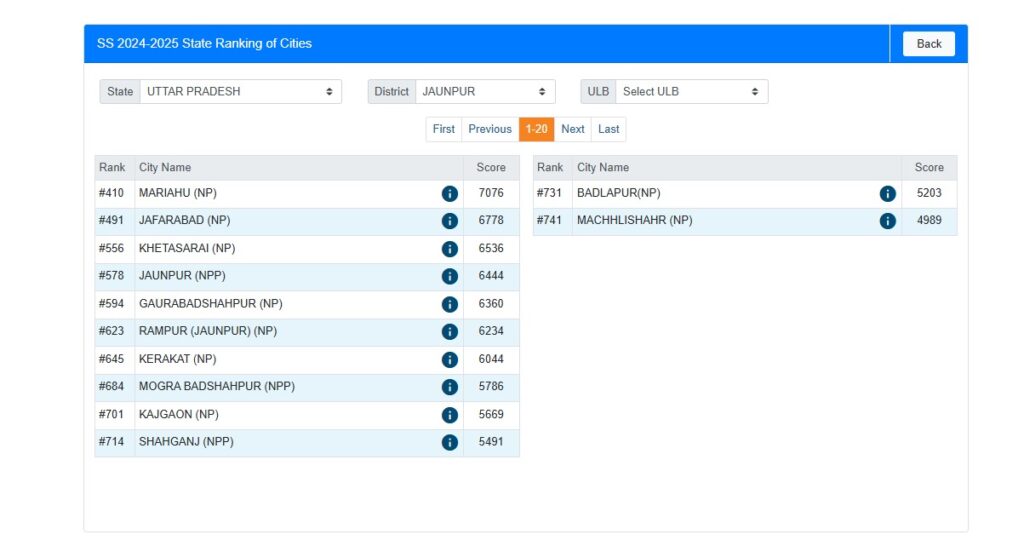The image size is (1024, 546).
Task: Click info icon for BADLAPUR(NP)
Action: [x=887, y=193]
